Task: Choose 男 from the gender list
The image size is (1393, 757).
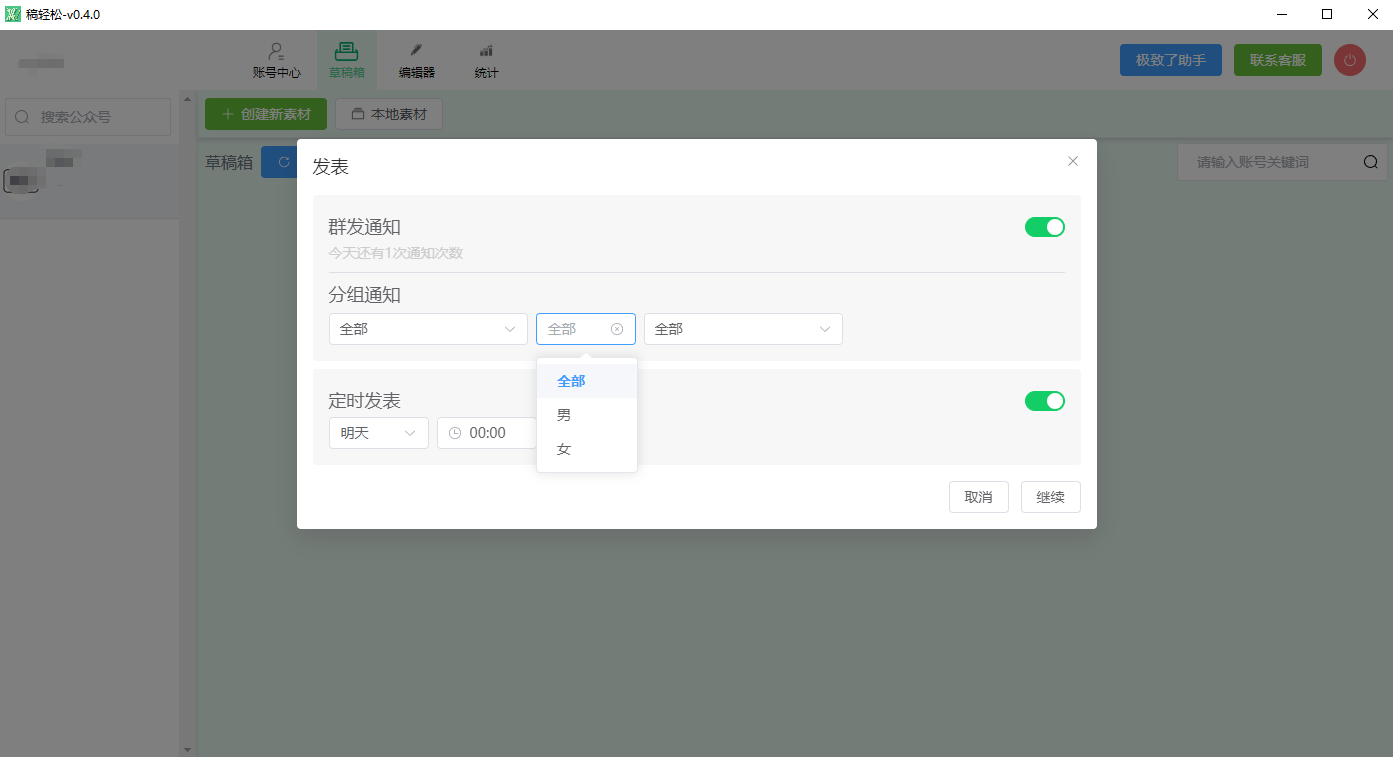Action: tap(564, 415)
